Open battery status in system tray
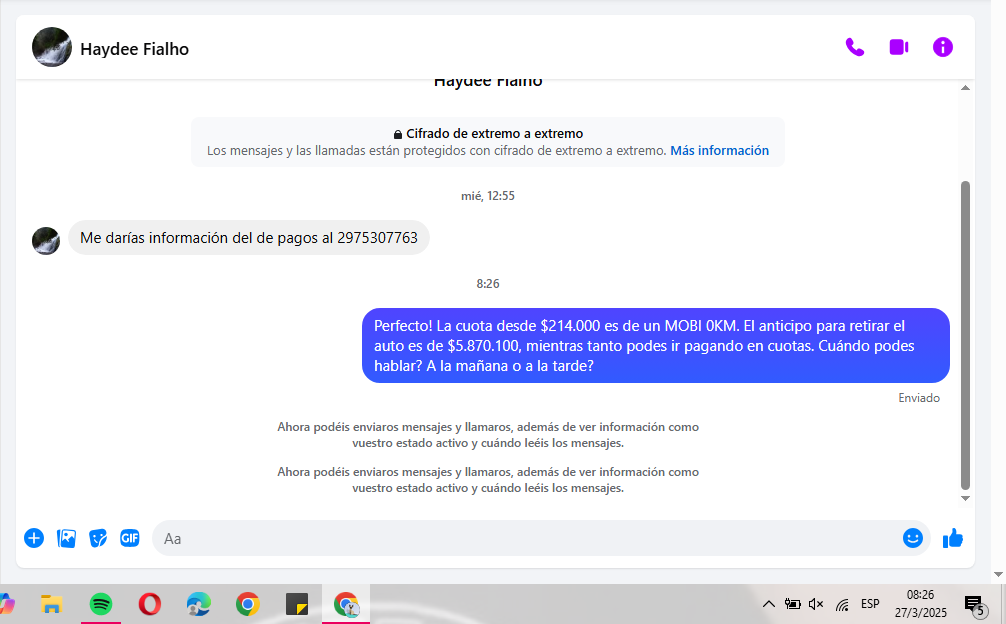1006x624 pixels. [792, 604]
